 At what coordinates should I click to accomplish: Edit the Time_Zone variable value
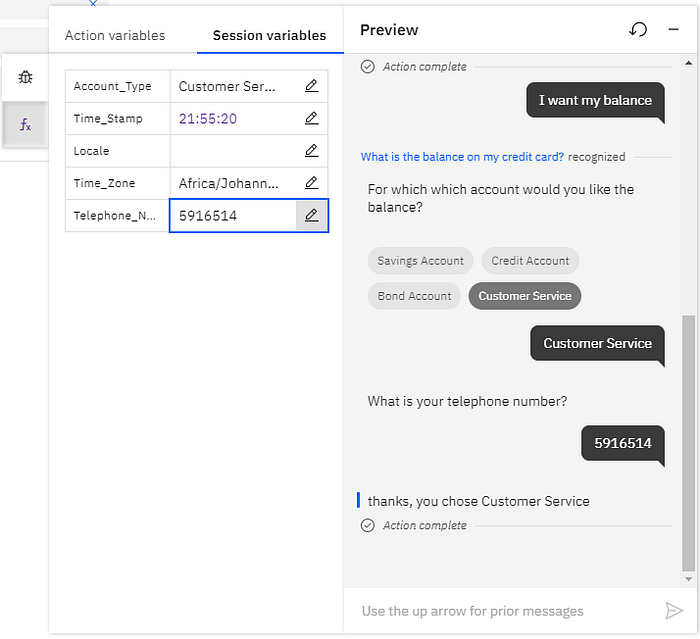[x=311, y=183]
